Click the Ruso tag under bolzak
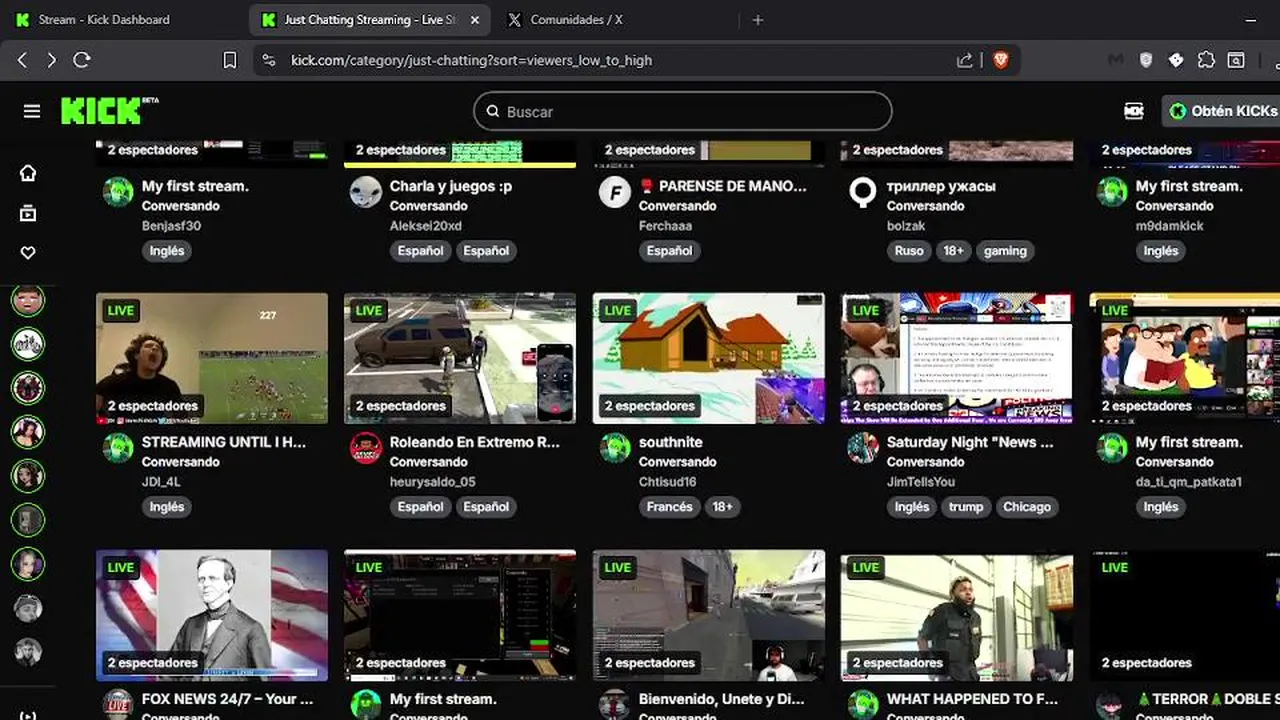1280x720 pixels. pyautogui.click(x=909, y=251)
